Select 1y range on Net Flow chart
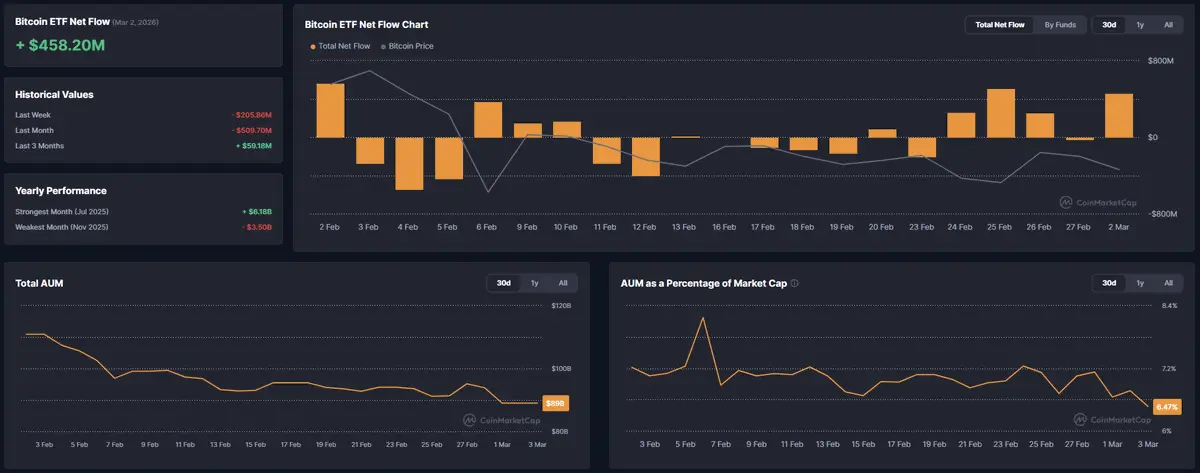This screenshot has width=1200, height=473. tap(1140, 25)
